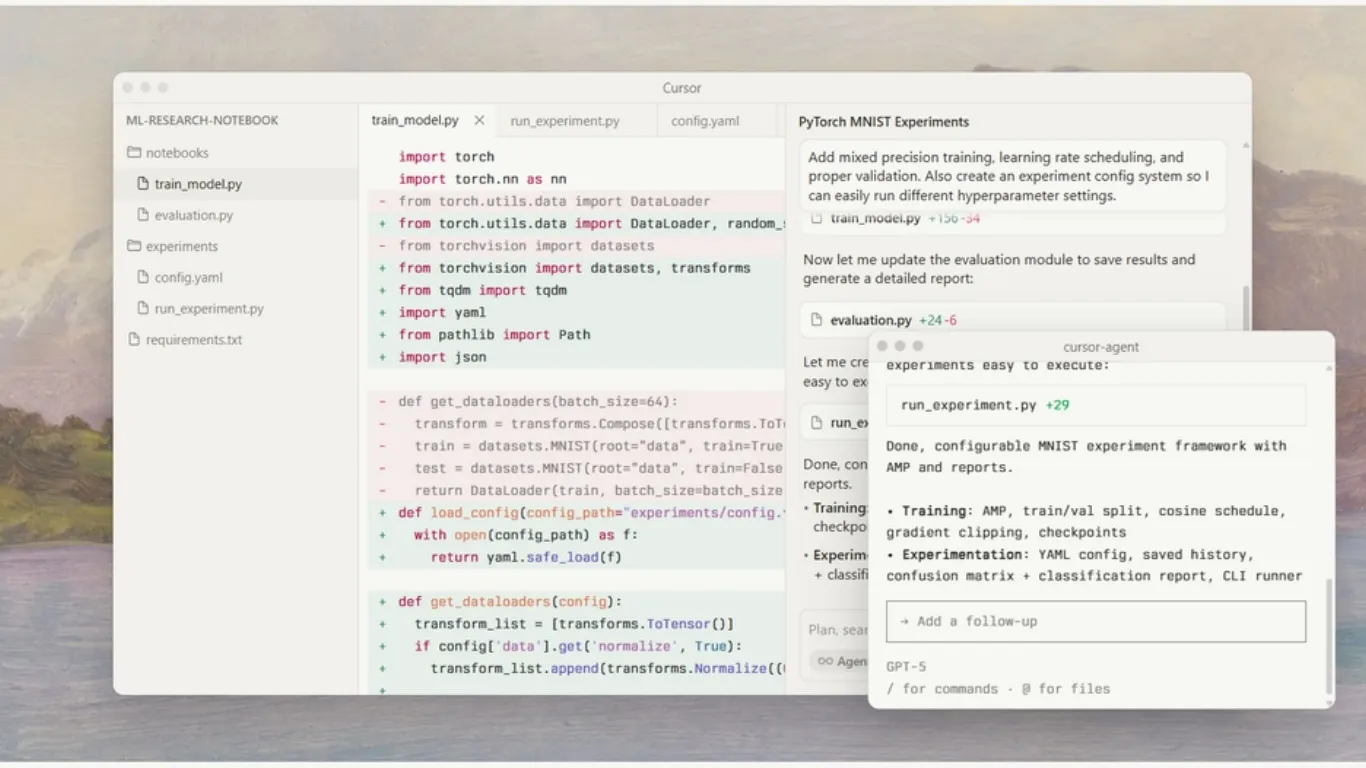Click file icon beside config.yaml in sidebar

[143, 278]
